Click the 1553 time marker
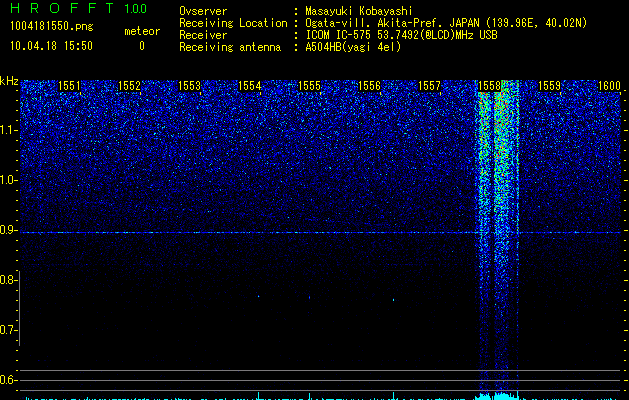The image size is (629, 400). [189, 86]
